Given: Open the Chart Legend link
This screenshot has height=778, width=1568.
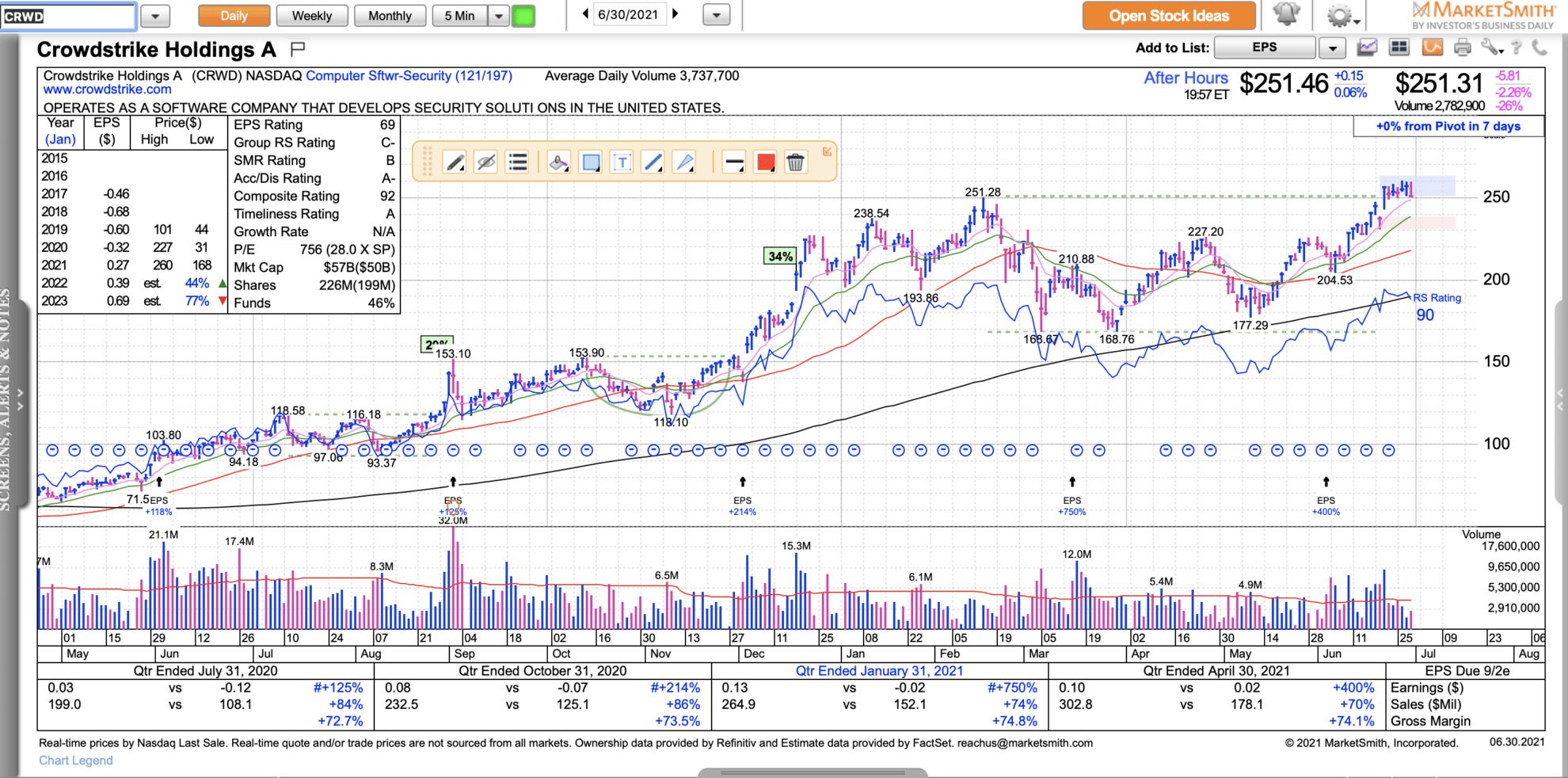Looking at the screenshot, I should (76, 761).
